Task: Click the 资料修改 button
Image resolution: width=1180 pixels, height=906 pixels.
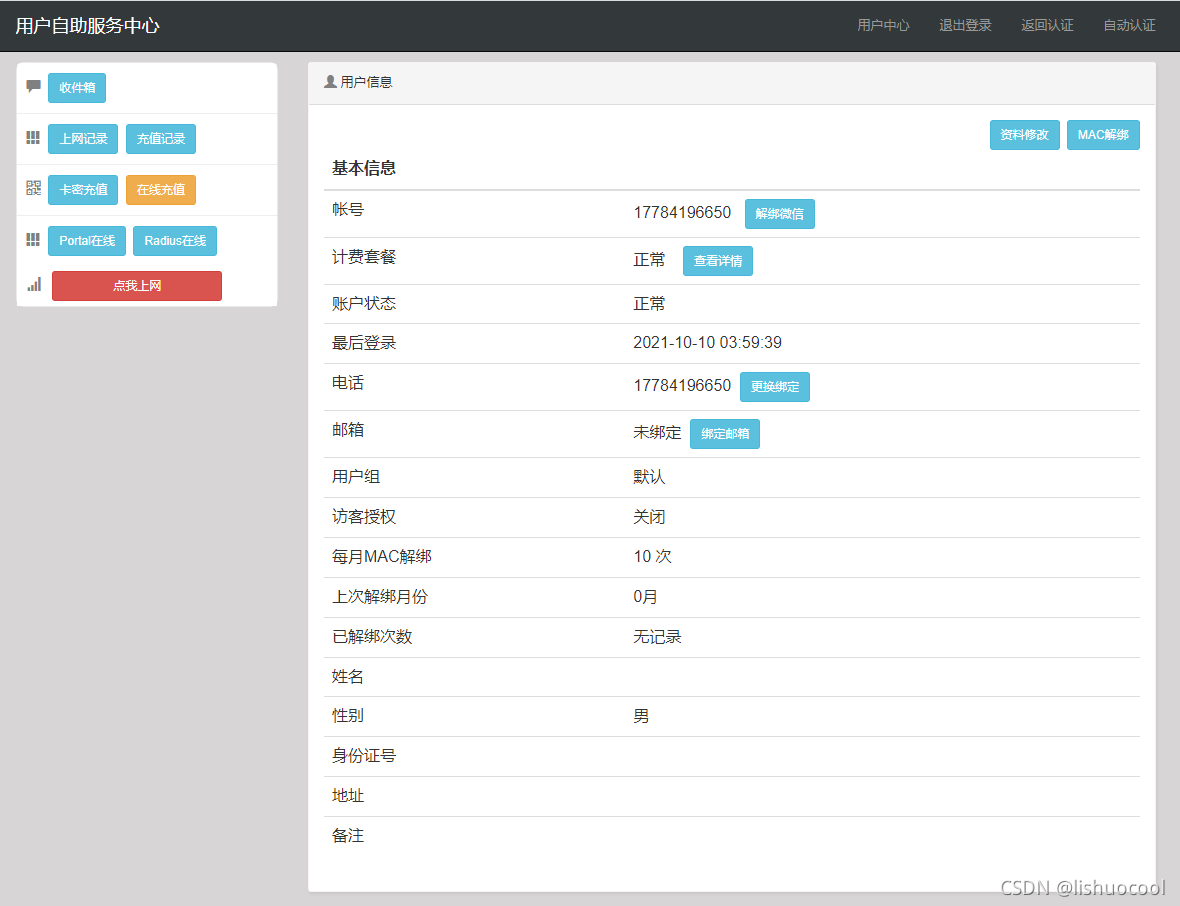Action: [x=1024, y=135]
